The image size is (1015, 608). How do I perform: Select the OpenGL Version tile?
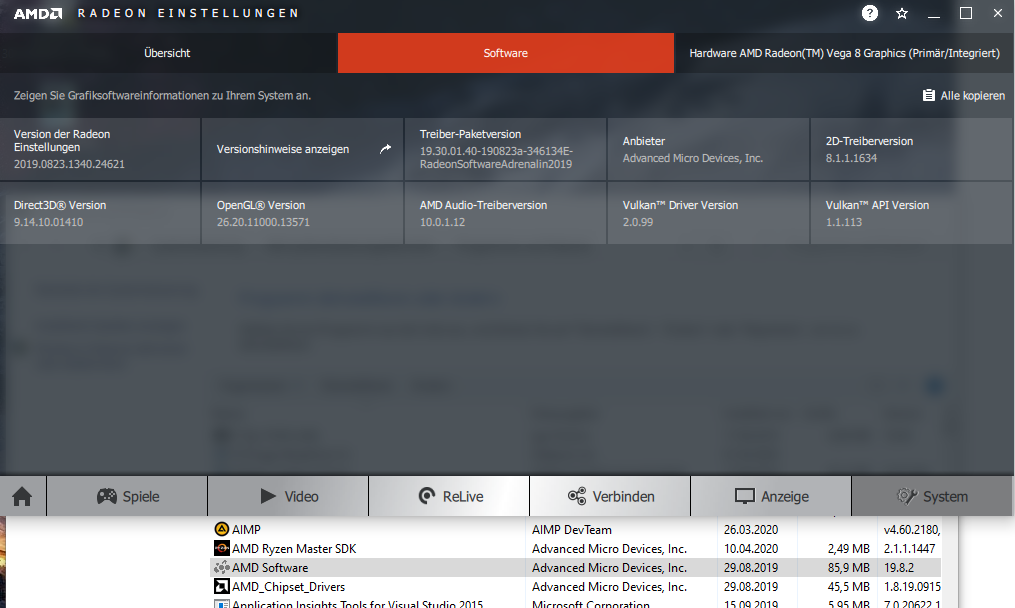pos(302,213)
